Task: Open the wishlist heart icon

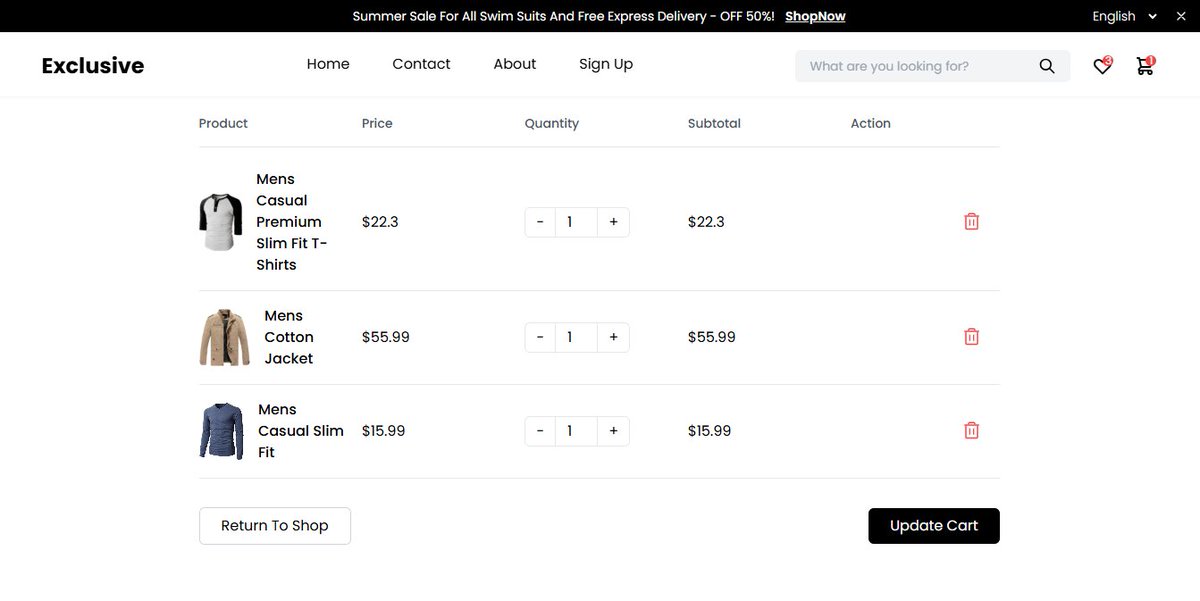Action: (1102, 66)
